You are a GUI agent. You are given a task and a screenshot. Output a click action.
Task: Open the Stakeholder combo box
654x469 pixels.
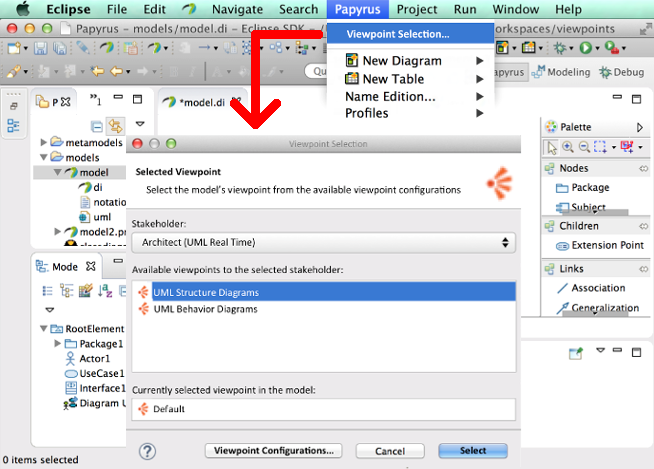[x=324, y=242]
